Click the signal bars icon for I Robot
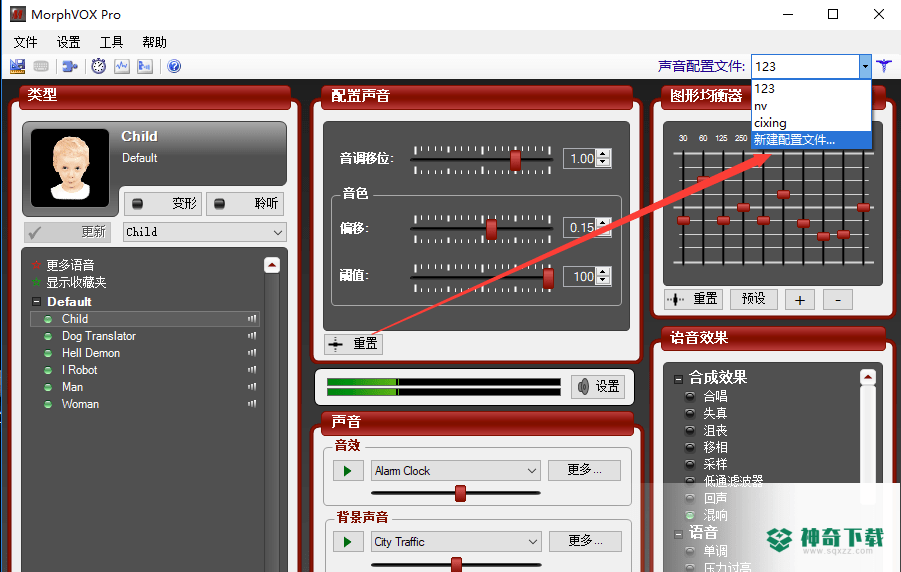901x572 pixels. click(252, 370)
